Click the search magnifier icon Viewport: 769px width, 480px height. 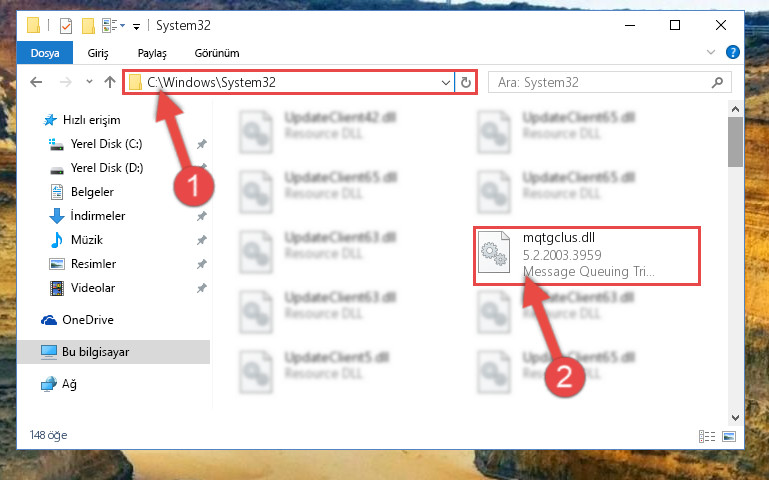pos(717,82)
